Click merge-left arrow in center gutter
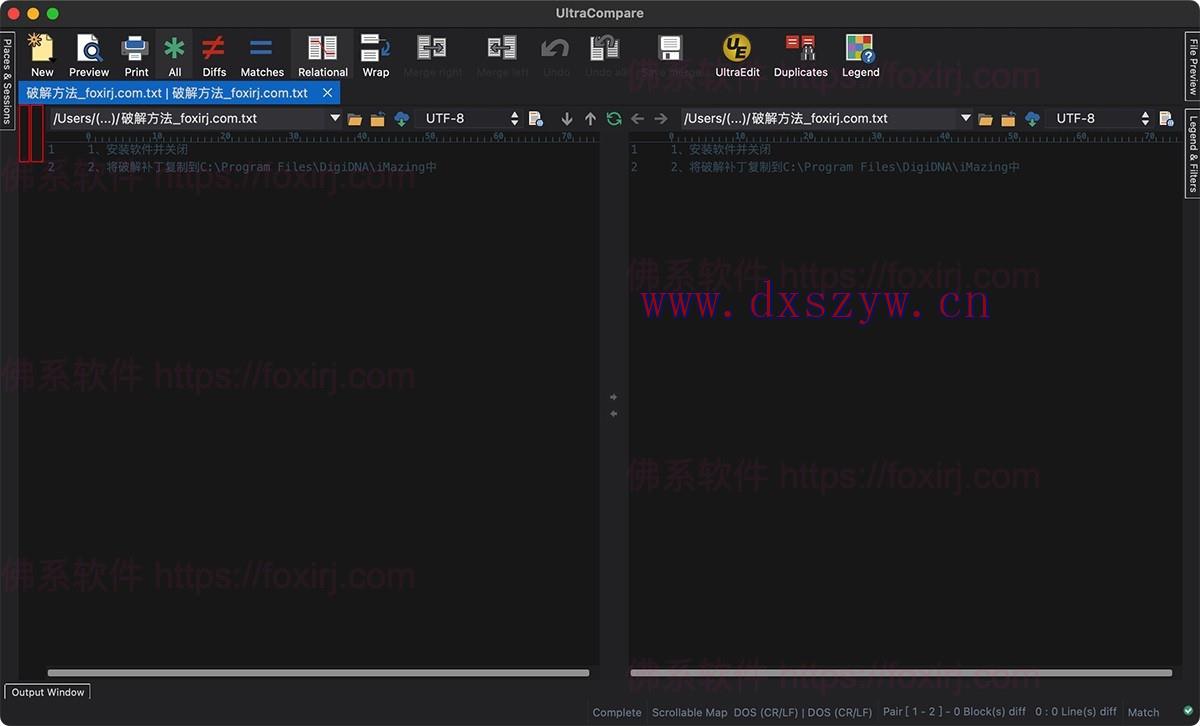The height and width of the screenshot is (726, 1200). click(x=614, y=413)
